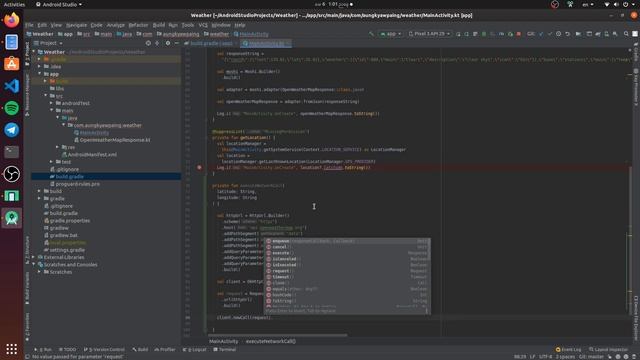Collapse the Weather root project node
640x360 pixels.
pyautogui.click(x=34, y=52)
